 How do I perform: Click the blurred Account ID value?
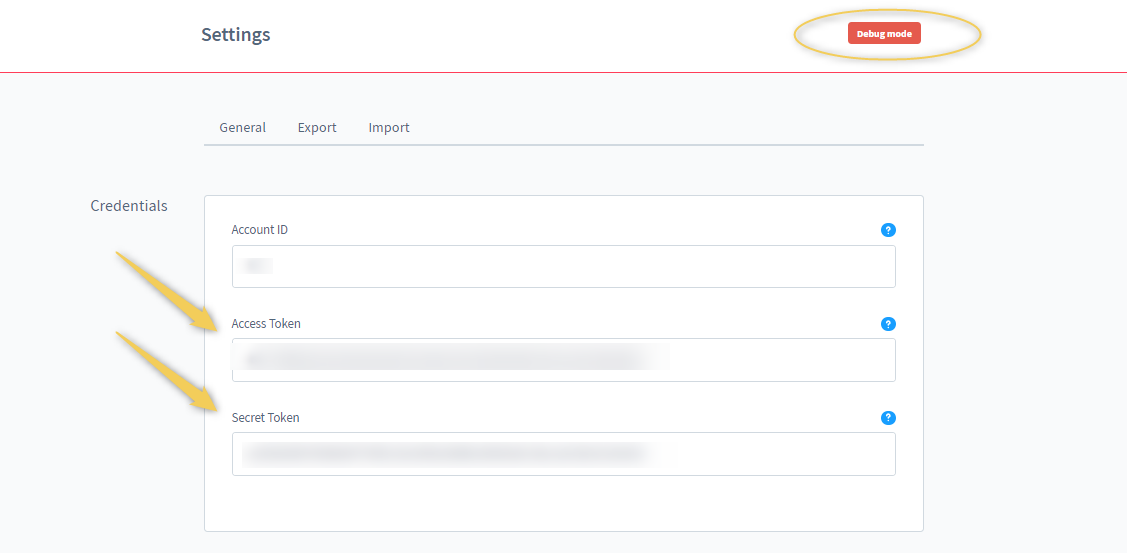click(258, 267)
